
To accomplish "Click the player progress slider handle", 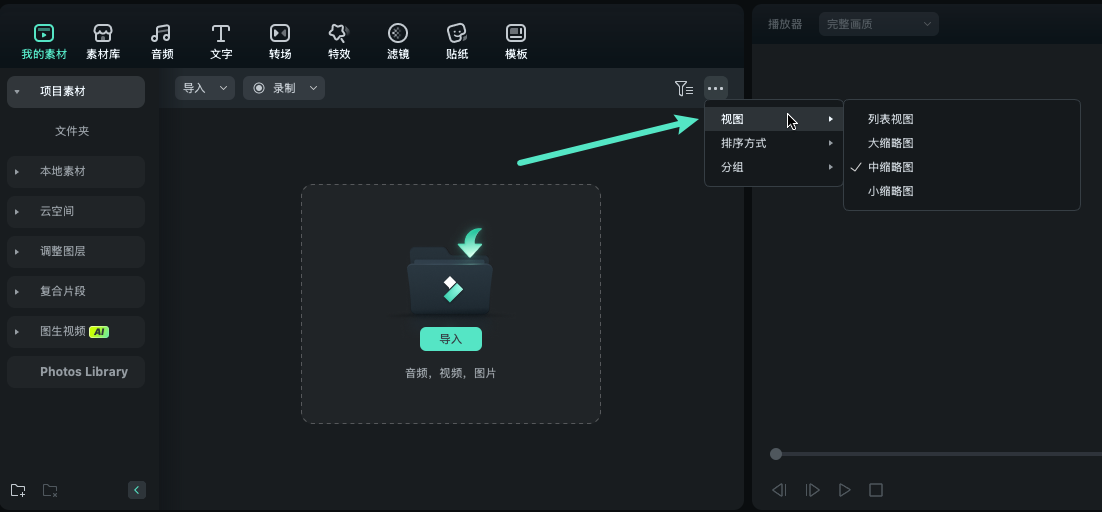I will tap(776, 454).
